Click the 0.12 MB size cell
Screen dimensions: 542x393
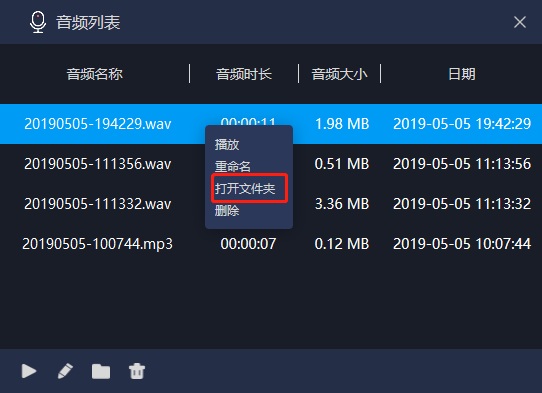(342, 244)
